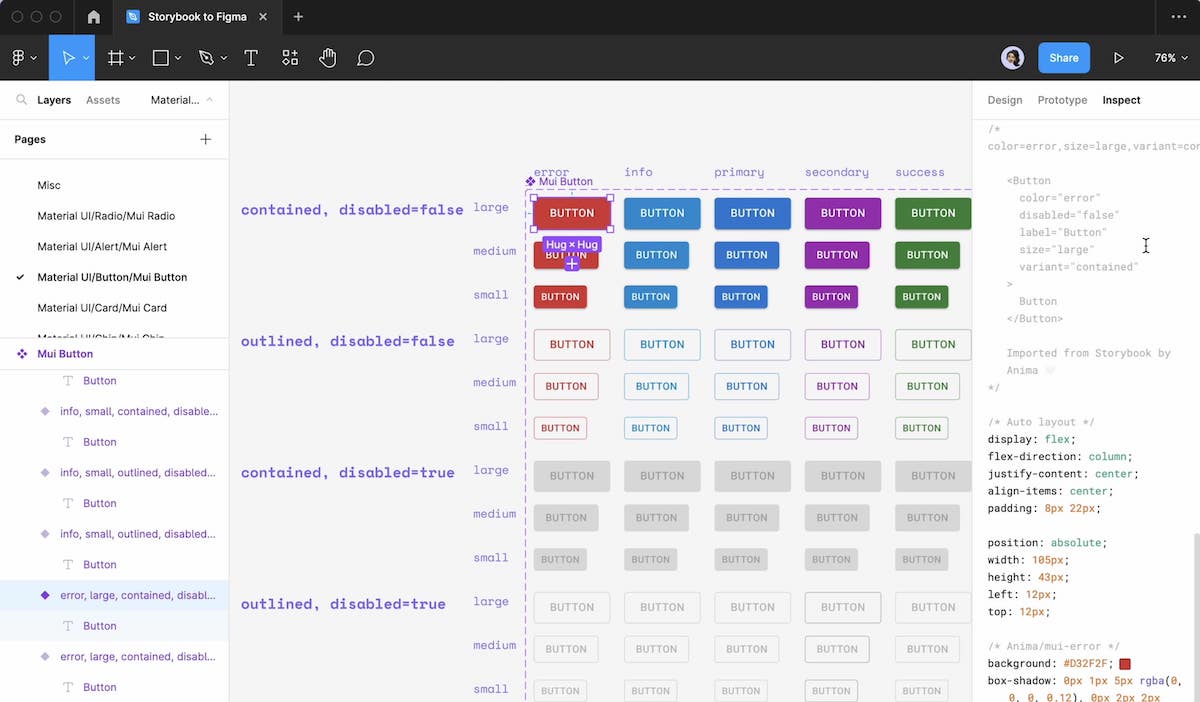Click the blue Share button

pos(1063,58)
